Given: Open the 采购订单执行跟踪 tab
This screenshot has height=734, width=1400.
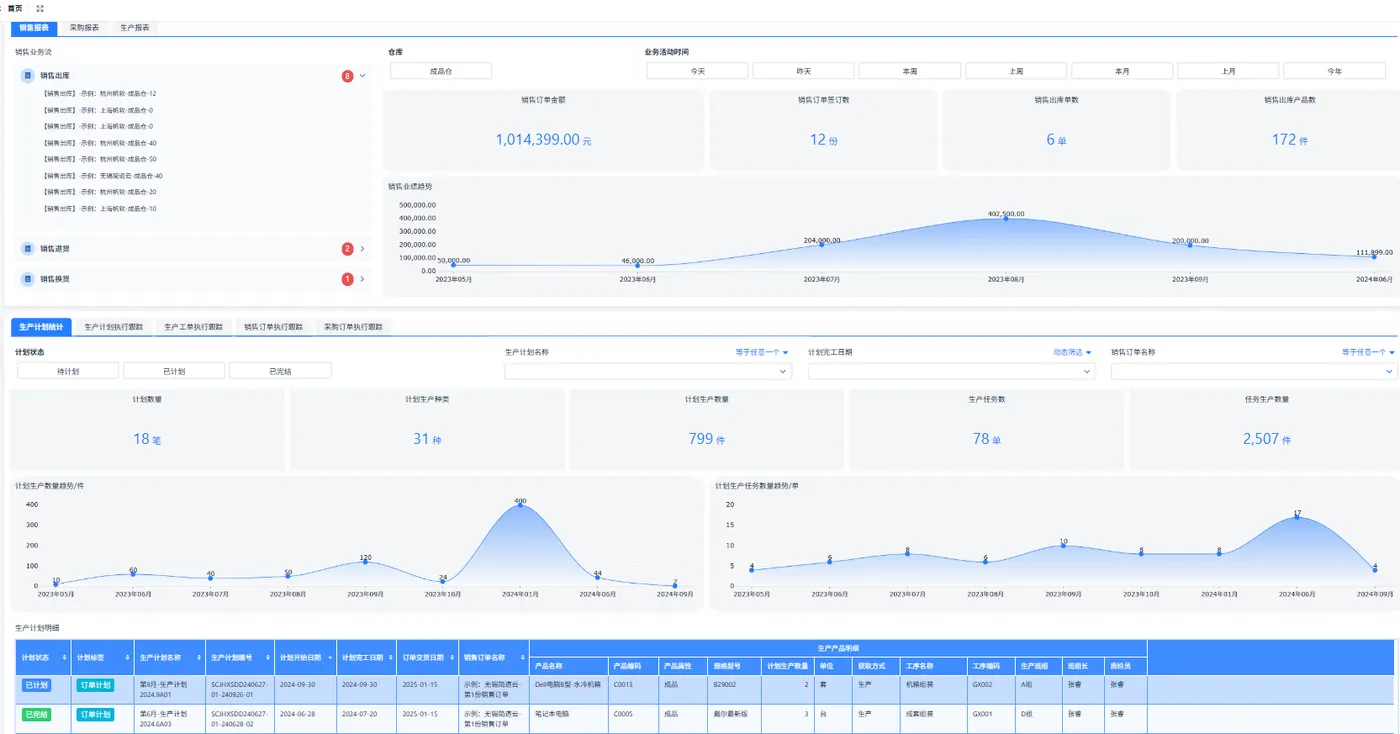Looking at the screenshot, I should (353, 327).
